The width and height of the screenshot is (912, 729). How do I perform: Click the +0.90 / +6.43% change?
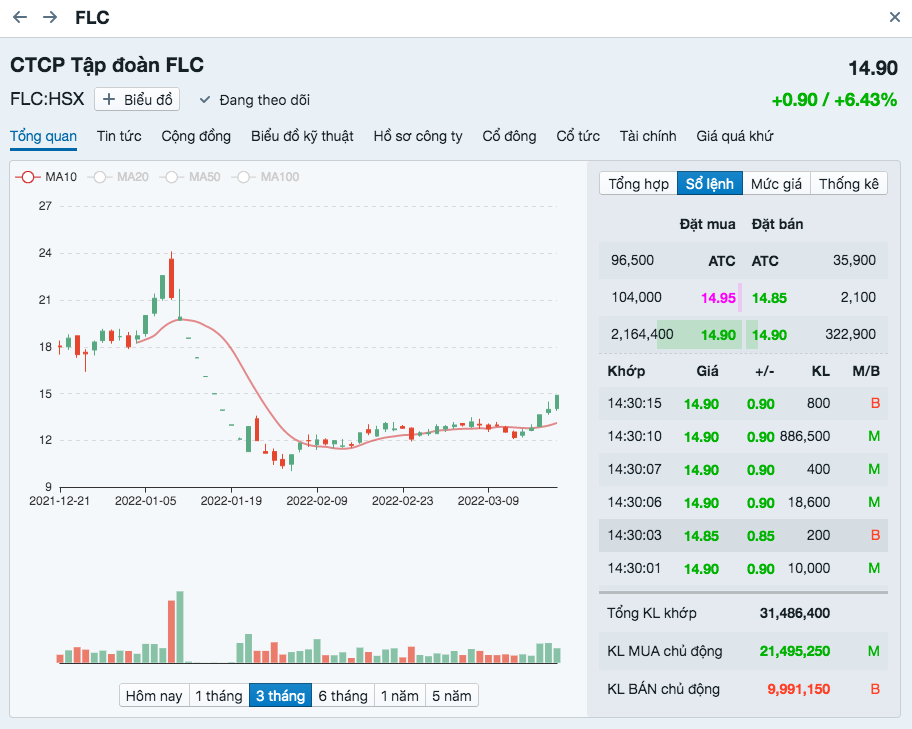834,100
